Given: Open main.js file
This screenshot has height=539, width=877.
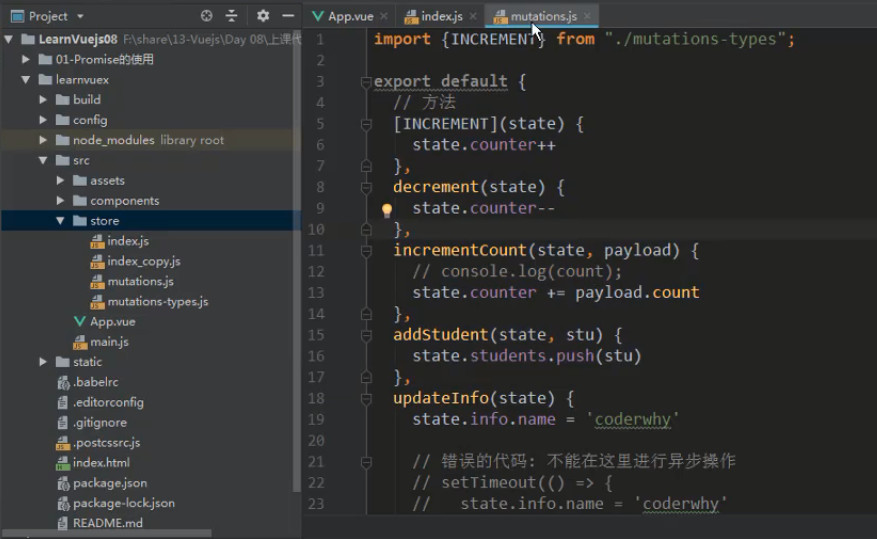Looking at the screenshot, I should click(109, 342).
